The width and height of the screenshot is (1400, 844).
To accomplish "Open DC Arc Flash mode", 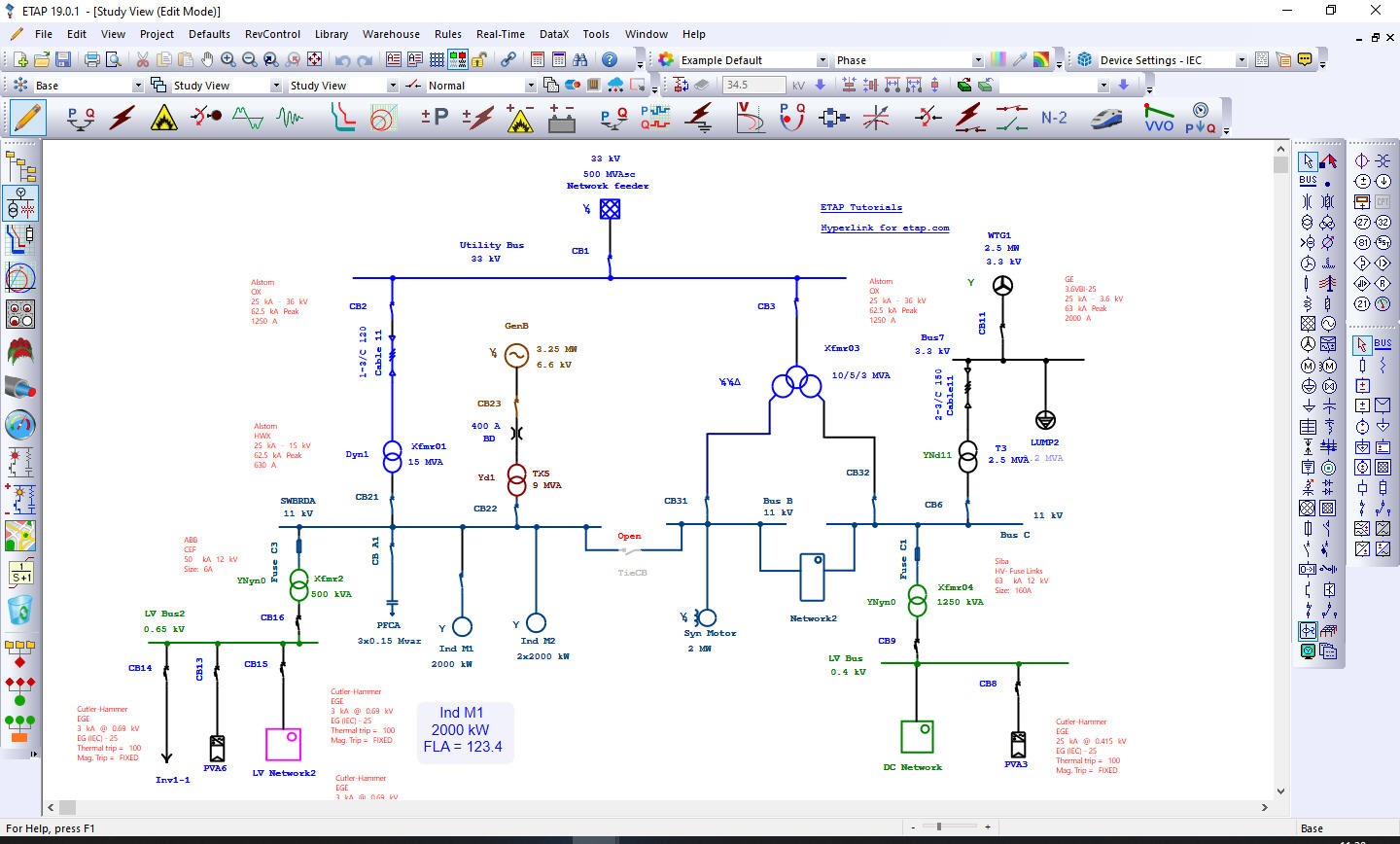I will [x=520, y=118].
